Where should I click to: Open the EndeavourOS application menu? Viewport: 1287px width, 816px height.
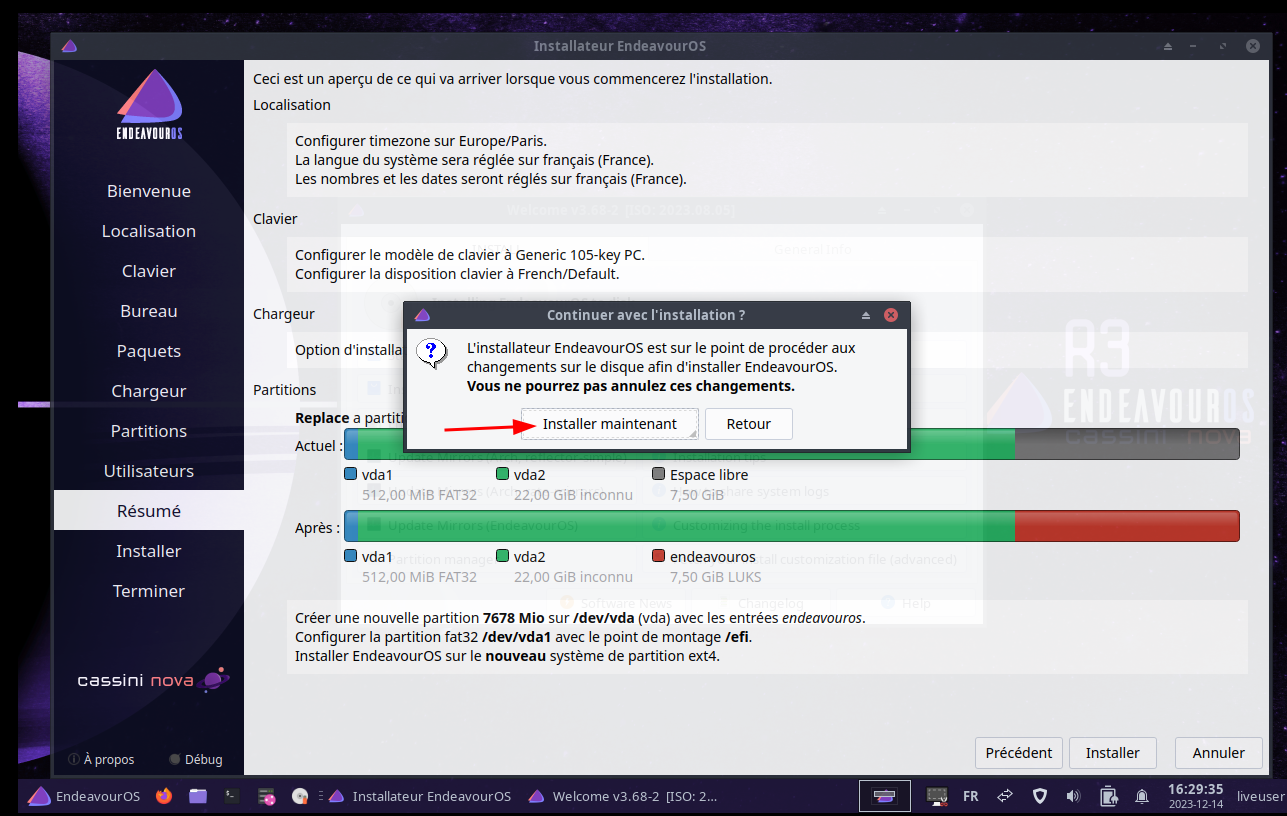[84, 796]
